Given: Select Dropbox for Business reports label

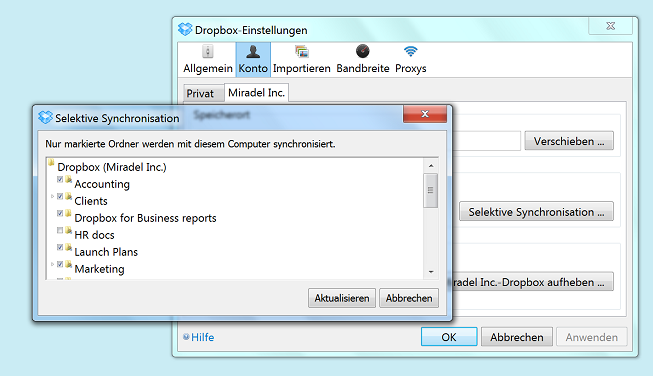Looking at the screenshot, I should pos(145,218).
